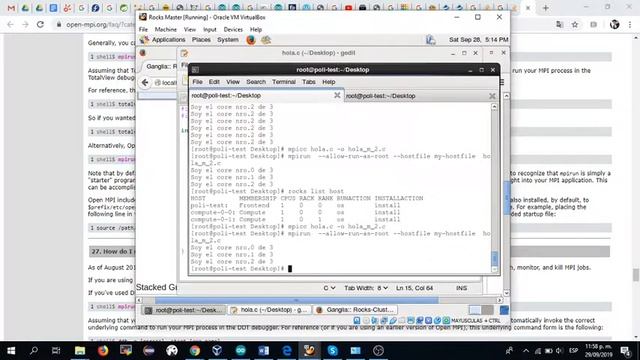Screen dimensions: 640x360
Task: Open Word from Windows taskbar
Action: [x=263, y=351]
